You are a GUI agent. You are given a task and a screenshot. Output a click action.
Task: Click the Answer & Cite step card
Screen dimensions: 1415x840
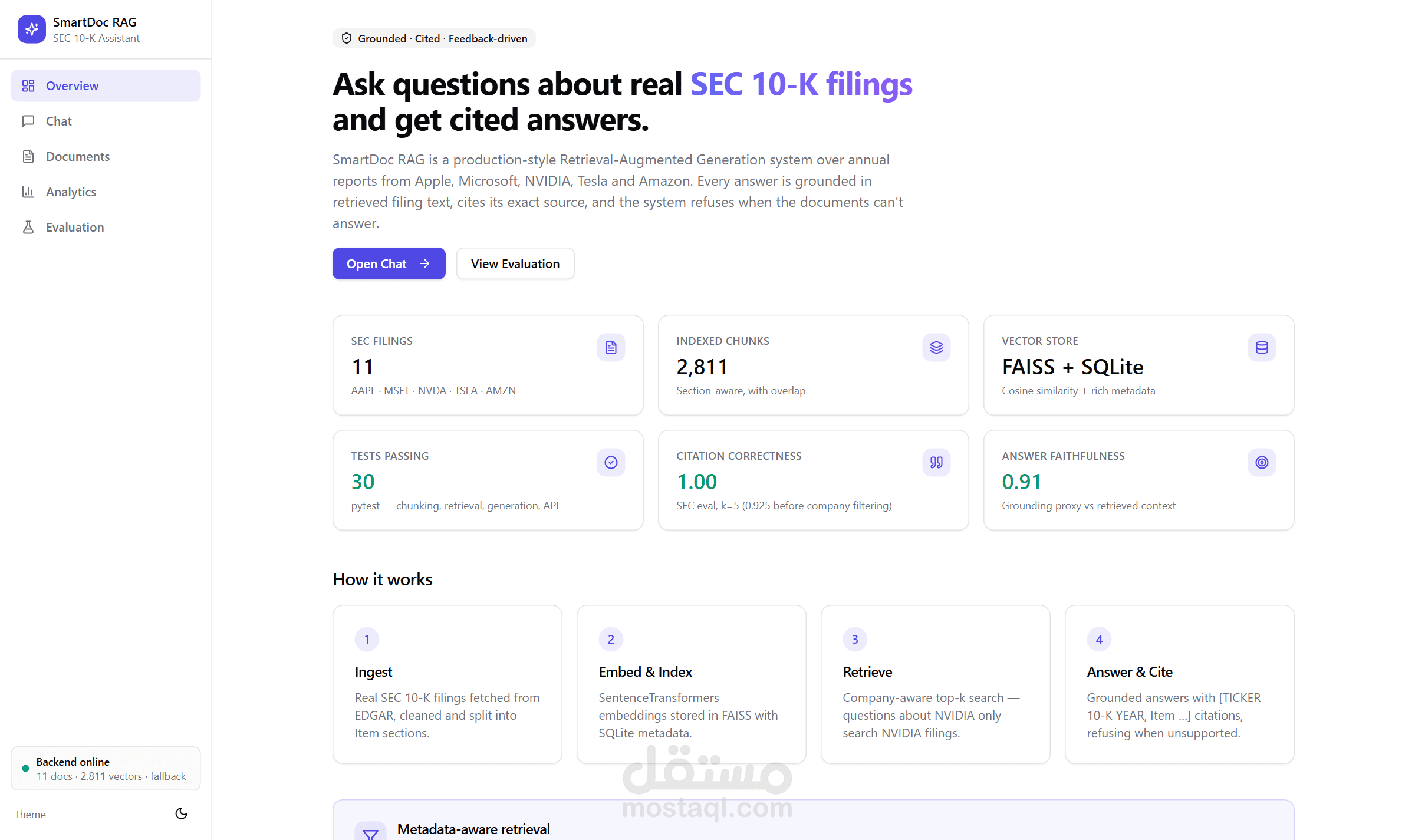(x=1179, y=684)
